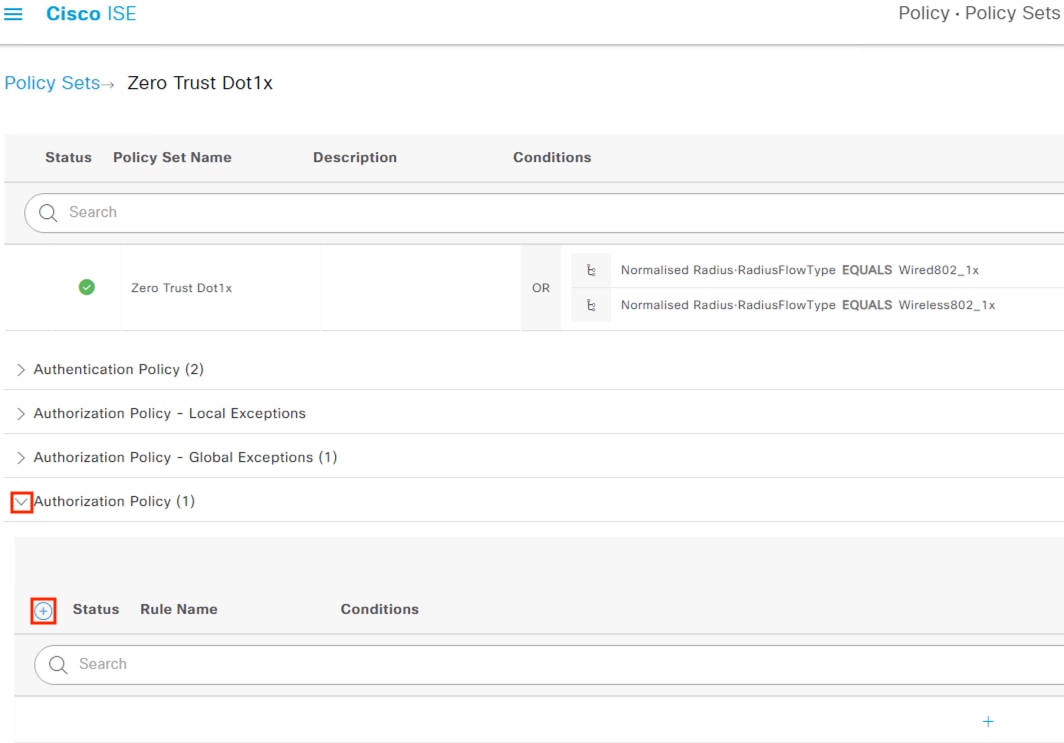
Task: Click the policy set search field
Action: pos(544,212)
